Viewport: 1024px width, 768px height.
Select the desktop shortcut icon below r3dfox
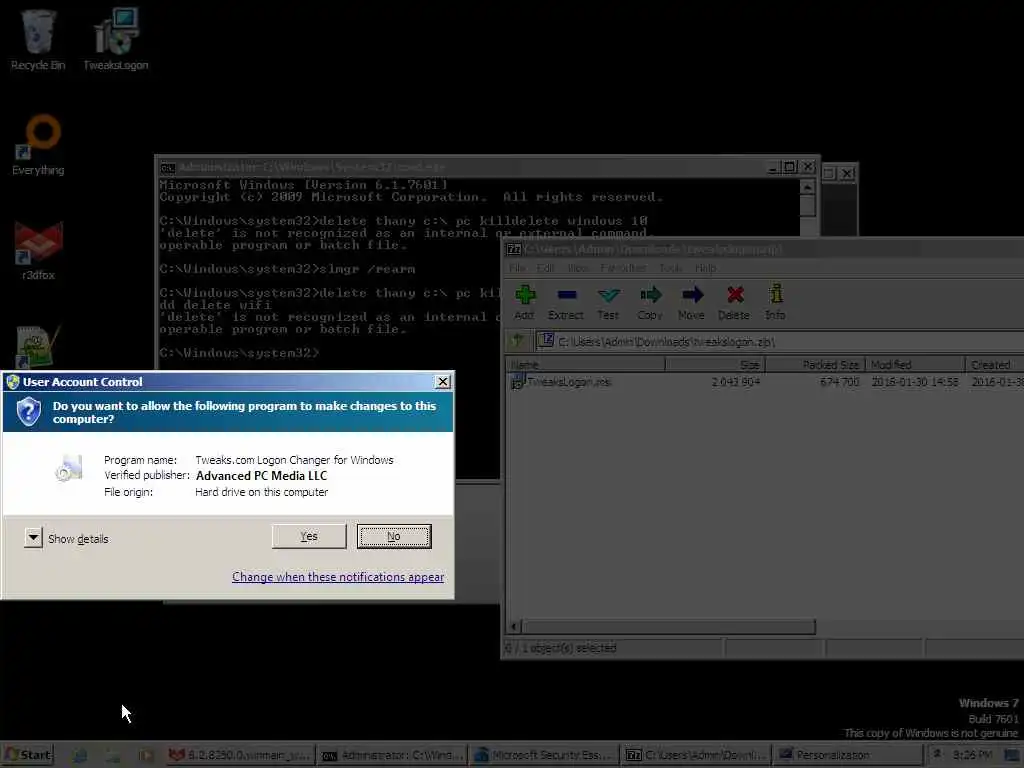pyautogui.click(x=36, y=347)
